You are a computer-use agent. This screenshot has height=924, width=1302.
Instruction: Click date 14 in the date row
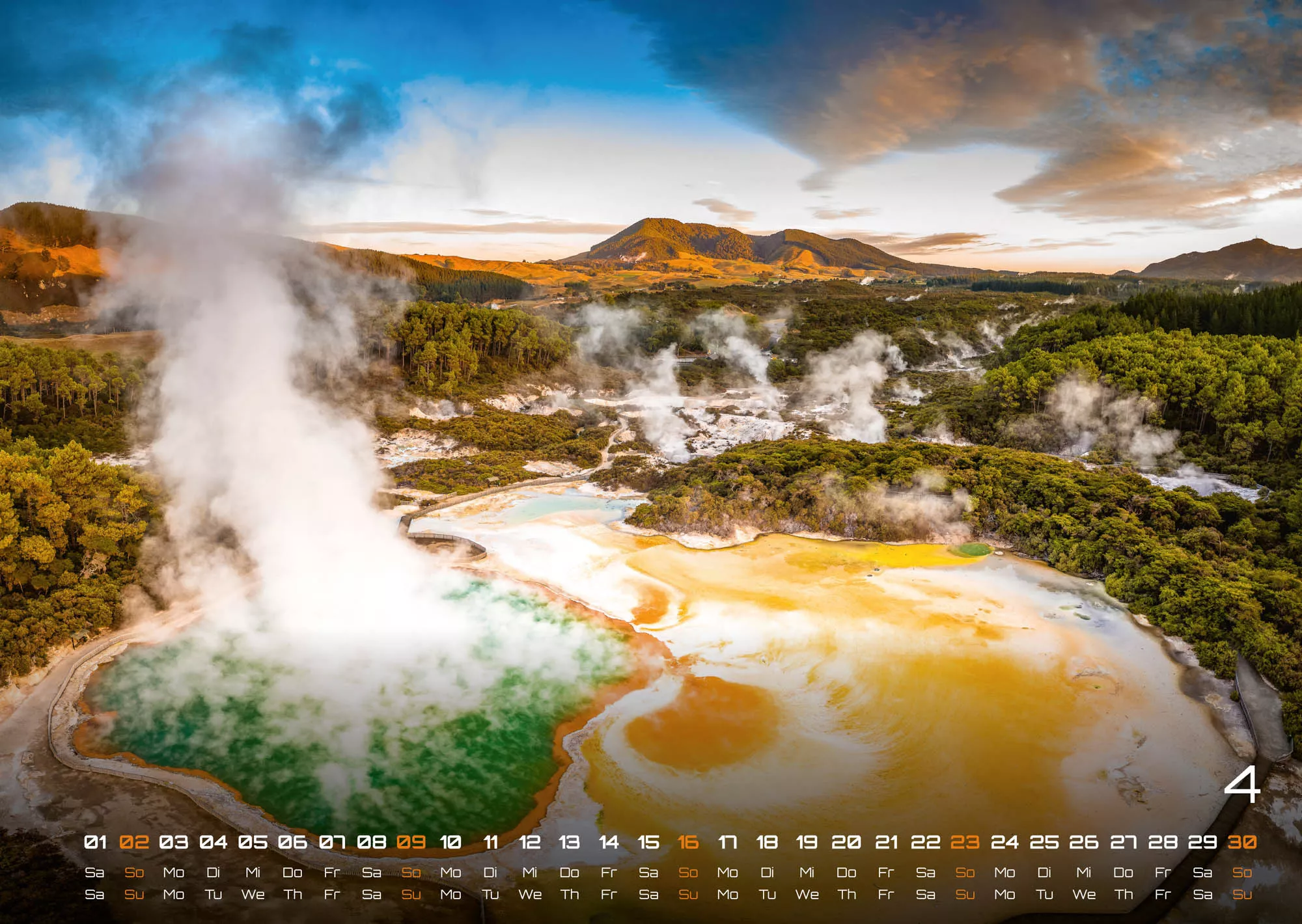[x=609, y=843]
